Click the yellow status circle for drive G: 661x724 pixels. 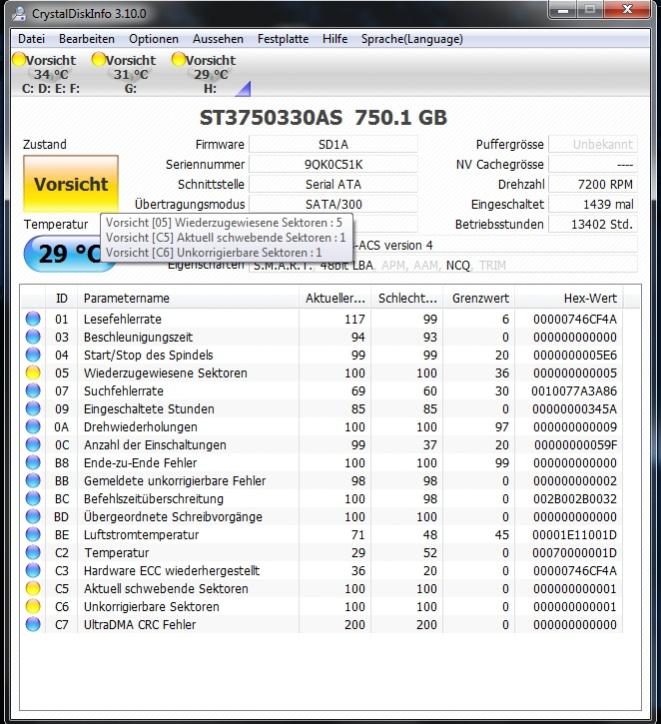99,59
